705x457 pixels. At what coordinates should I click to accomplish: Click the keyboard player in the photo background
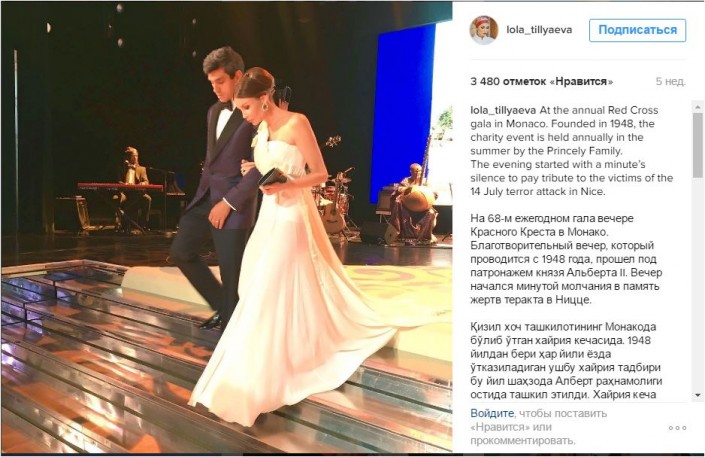tap(133, 189)
